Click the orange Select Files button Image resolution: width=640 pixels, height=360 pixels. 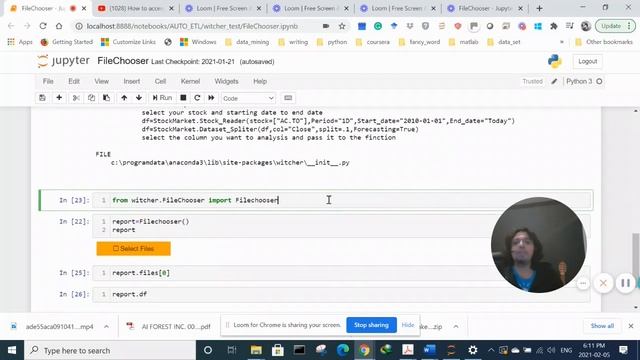click(133, 249)
